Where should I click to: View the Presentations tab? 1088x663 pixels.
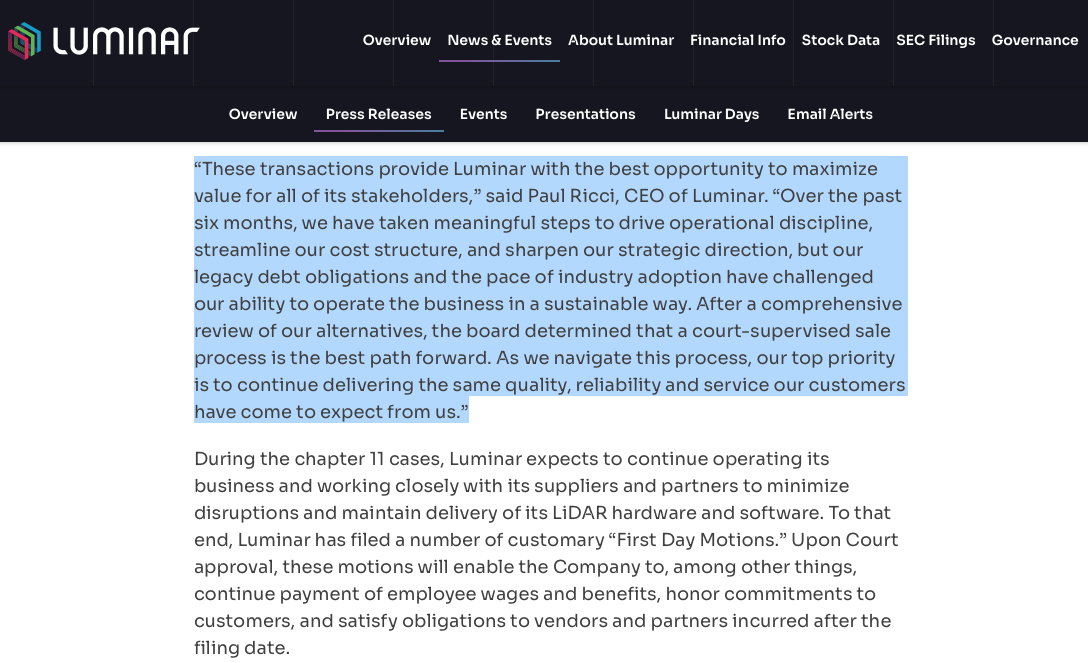point(585,114)
